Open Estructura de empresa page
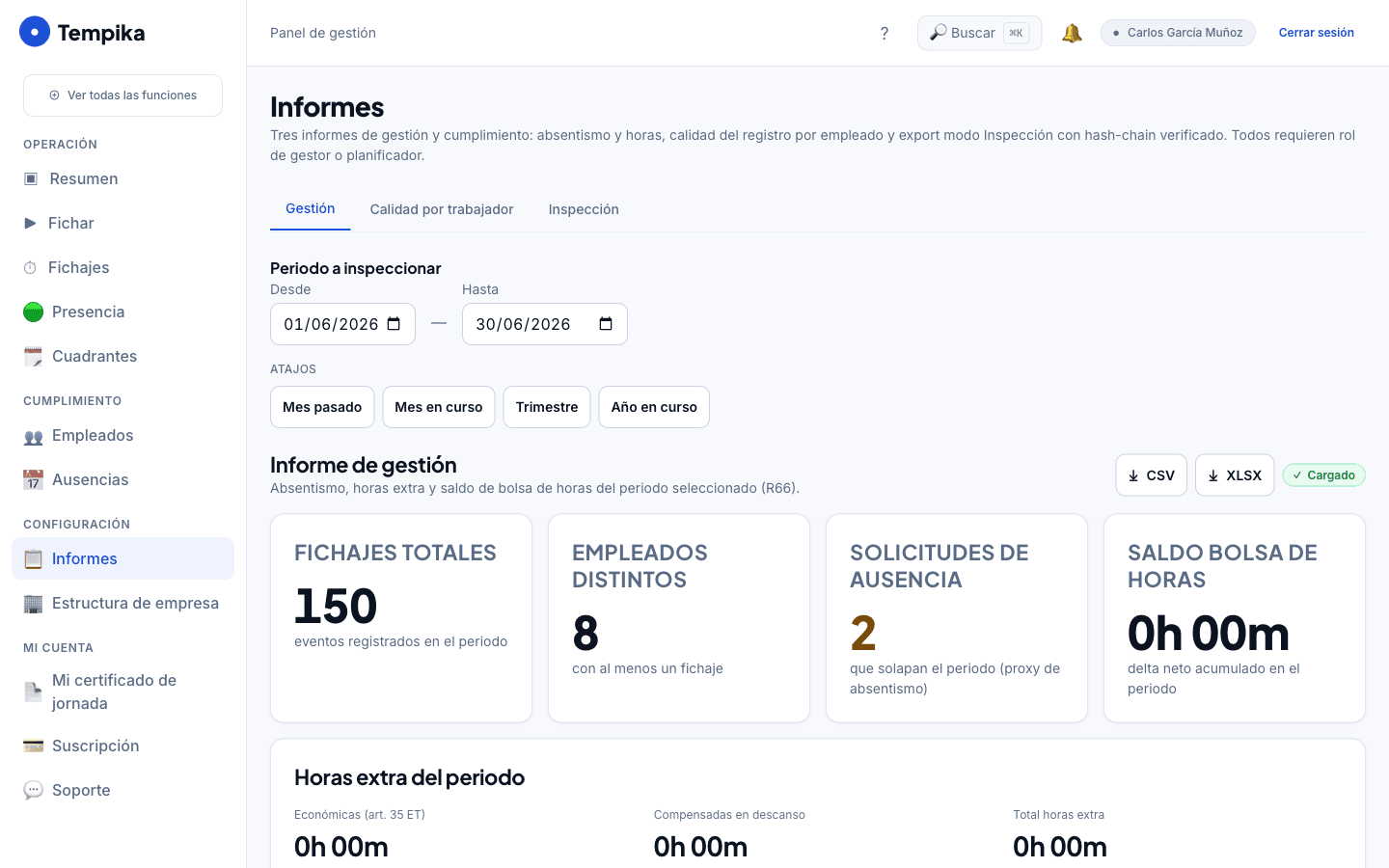The height and width of the screenshot is (868, 1389). 123,603
